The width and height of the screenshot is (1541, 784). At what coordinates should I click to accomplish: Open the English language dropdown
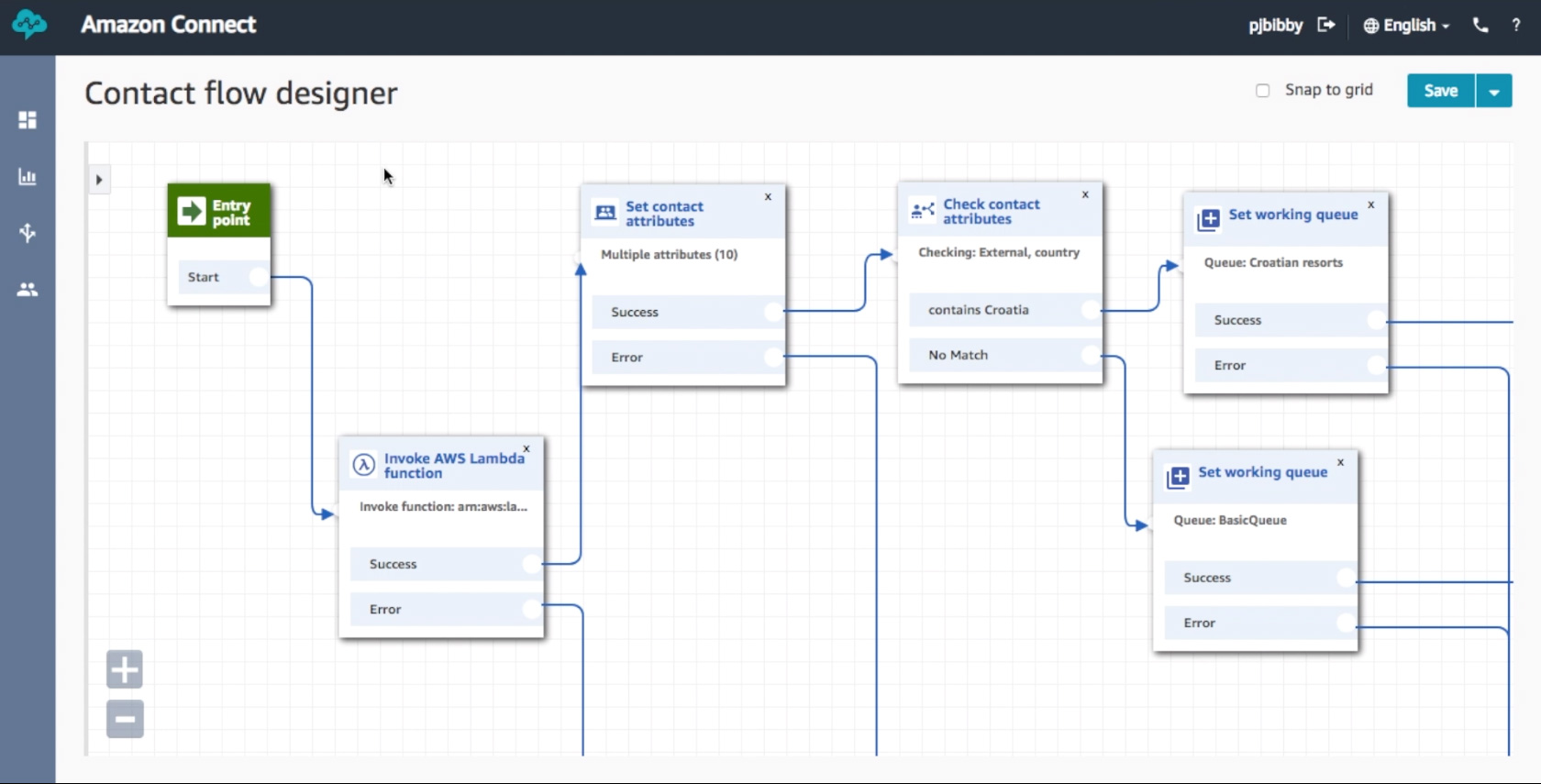click(1406, 26)
